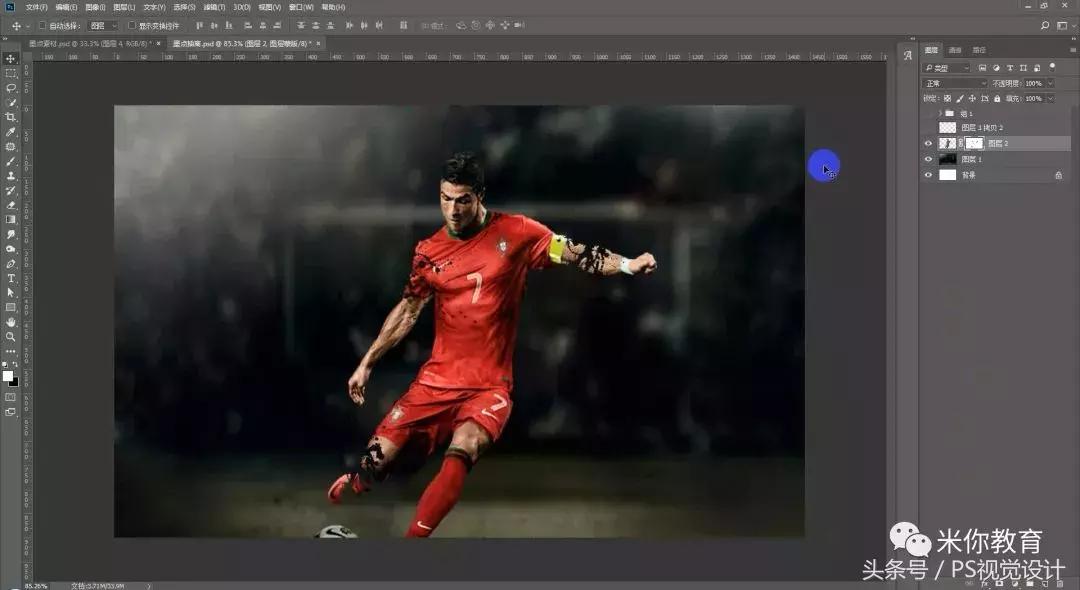The height and width of the screenshot is (590, 1080).
Task: Expand the Group 1 folder in layers
Action: click(938, 114)
